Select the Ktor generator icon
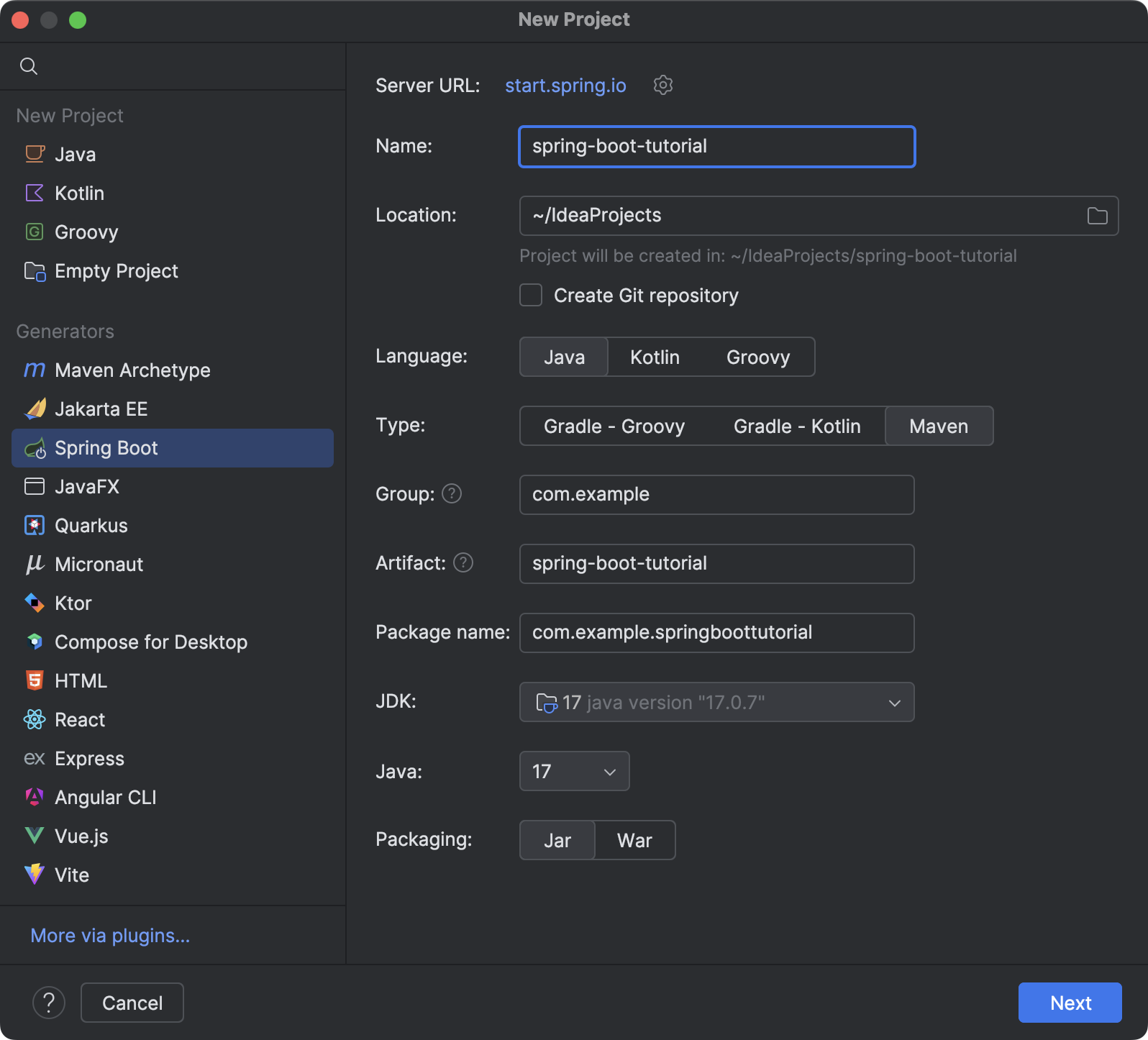The image size is (1148, 1040). click(x=35, y=603)
